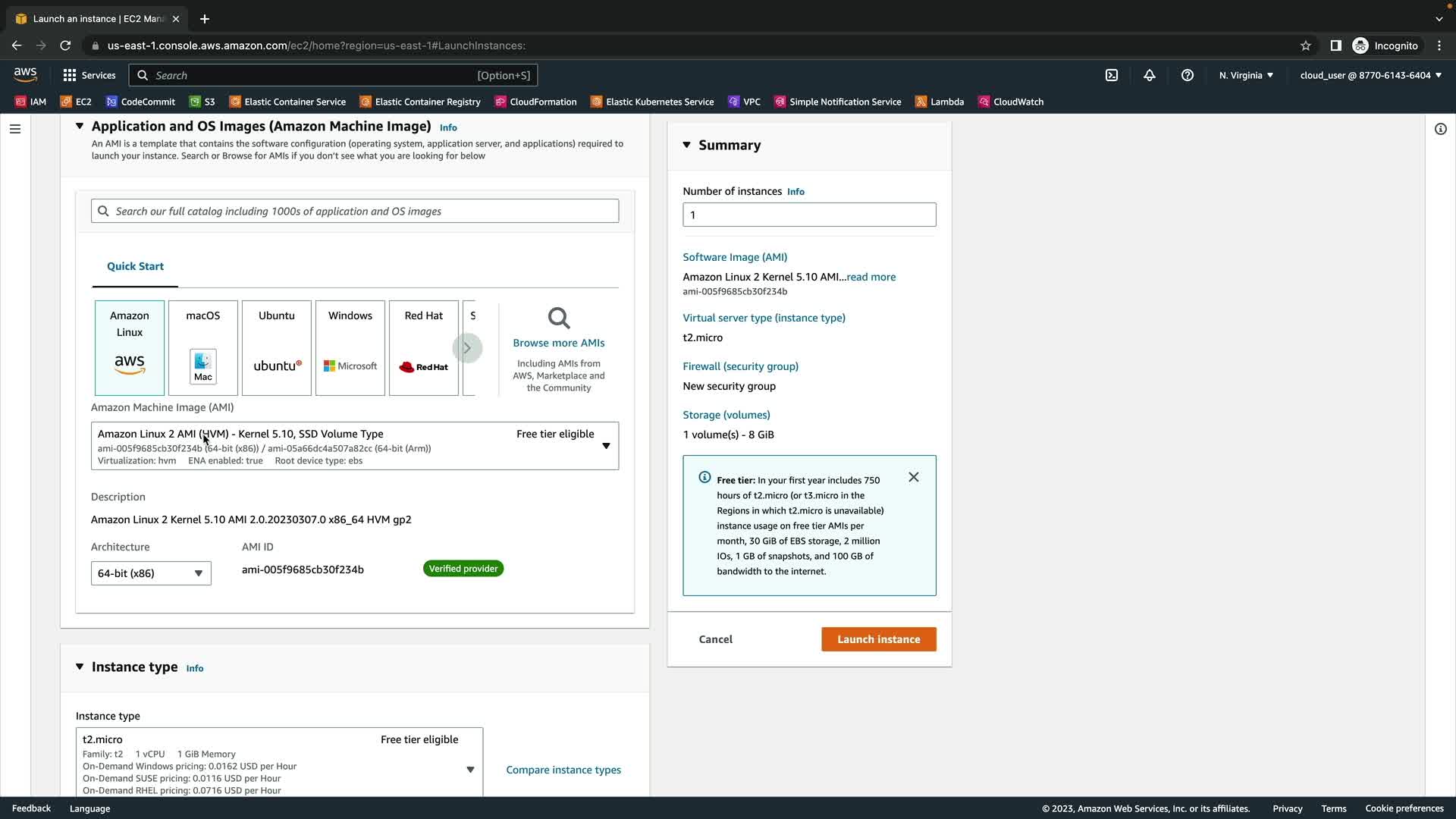Select the Ubuntu AMI tile
Screen dimensions: 1456x819
(x=277, y=348)
